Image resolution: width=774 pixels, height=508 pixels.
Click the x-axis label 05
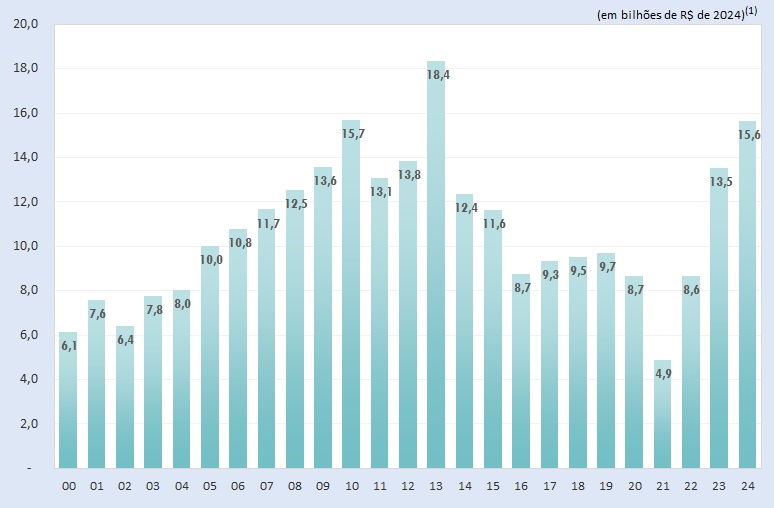[x=210, y=486]
